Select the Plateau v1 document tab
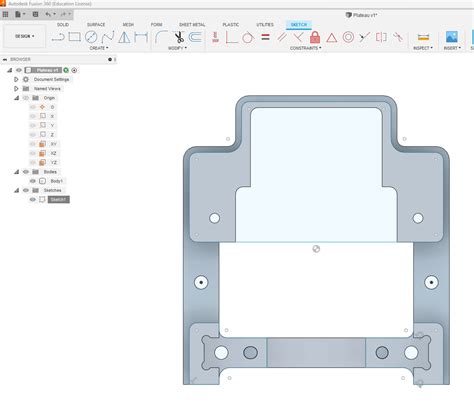The height and width of the screenshot is (404, 474). pyautogui.click(x=362, y=15)
